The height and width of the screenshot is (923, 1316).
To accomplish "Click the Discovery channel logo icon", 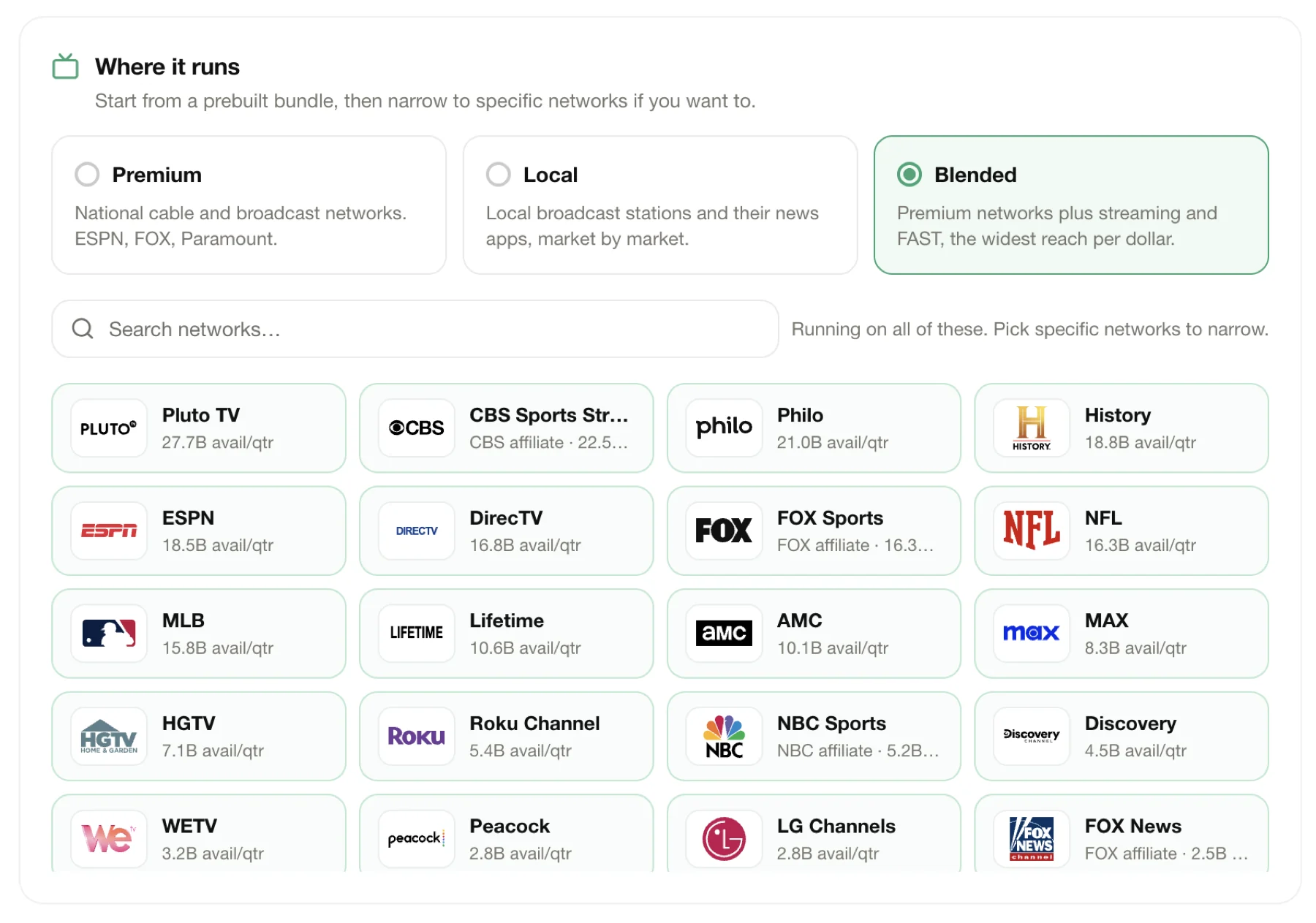I will pos(1032,737).
